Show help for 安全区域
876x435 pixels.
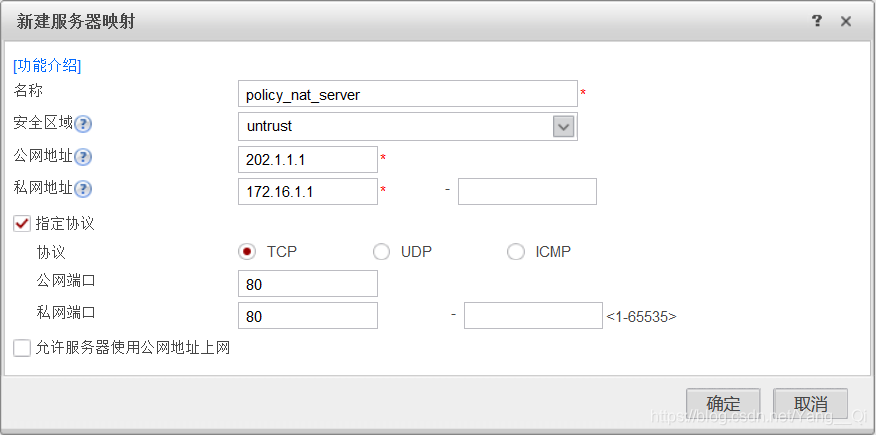coord(83,124)
